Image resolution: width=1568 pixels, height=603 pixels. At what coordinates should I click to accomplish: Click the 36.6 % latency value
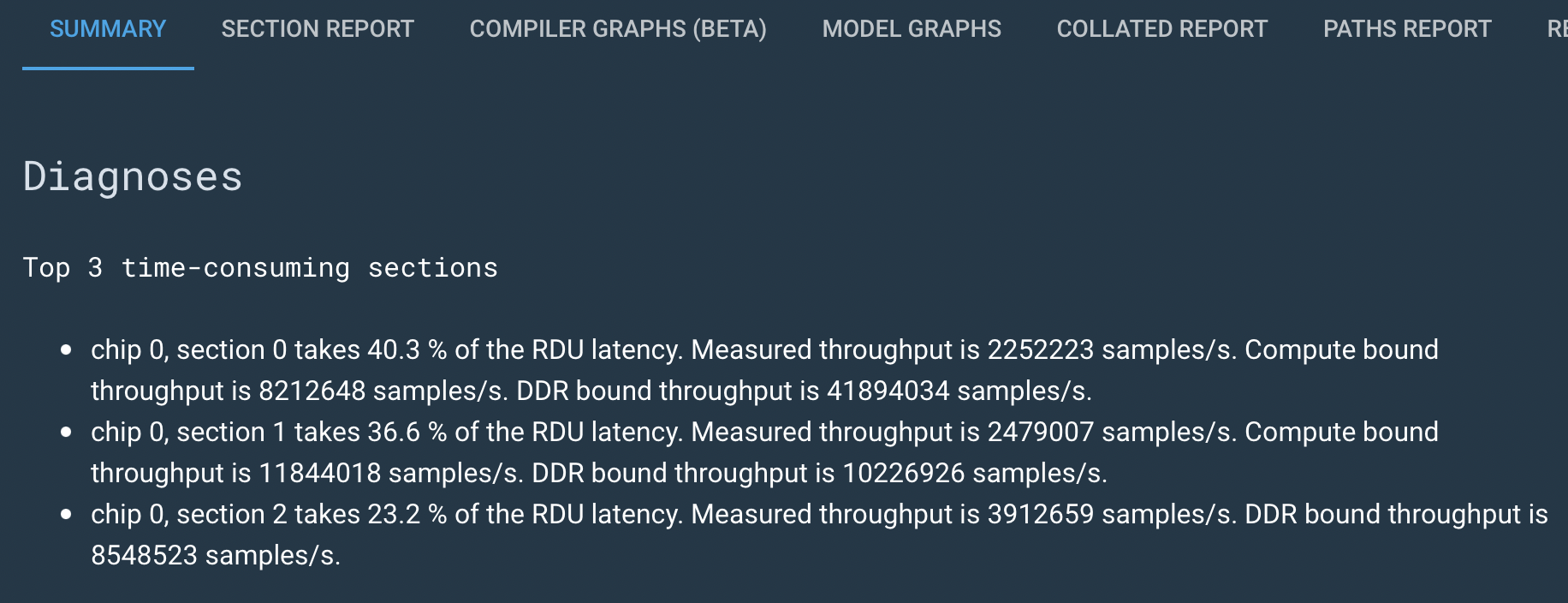tap(407, 432)
